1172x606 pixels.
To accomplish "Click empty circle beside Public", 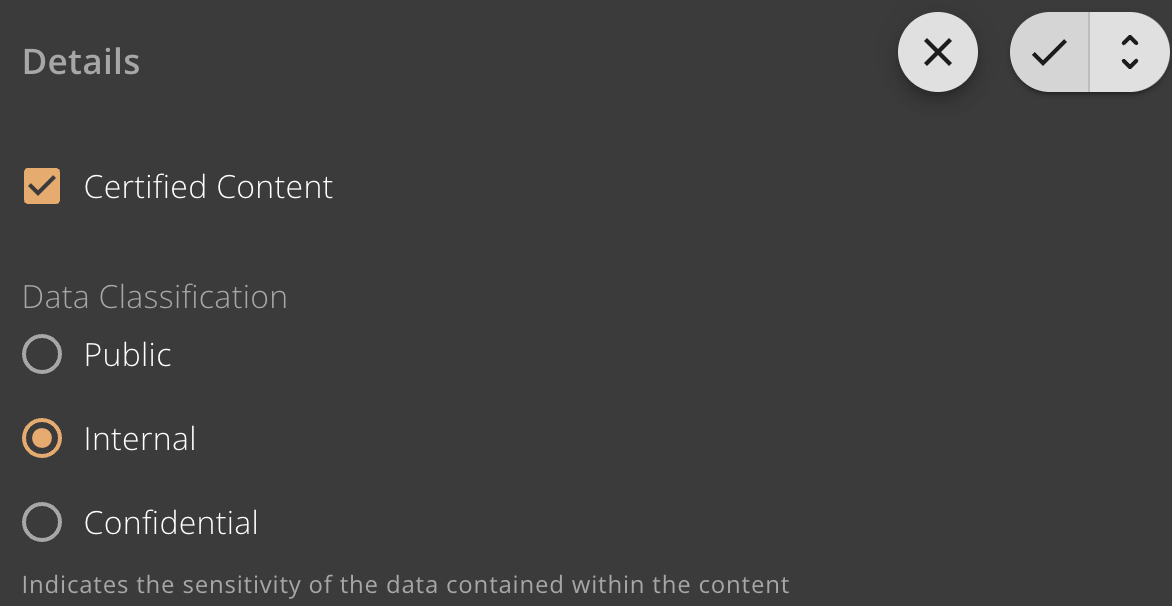I will tap(42, 353).
